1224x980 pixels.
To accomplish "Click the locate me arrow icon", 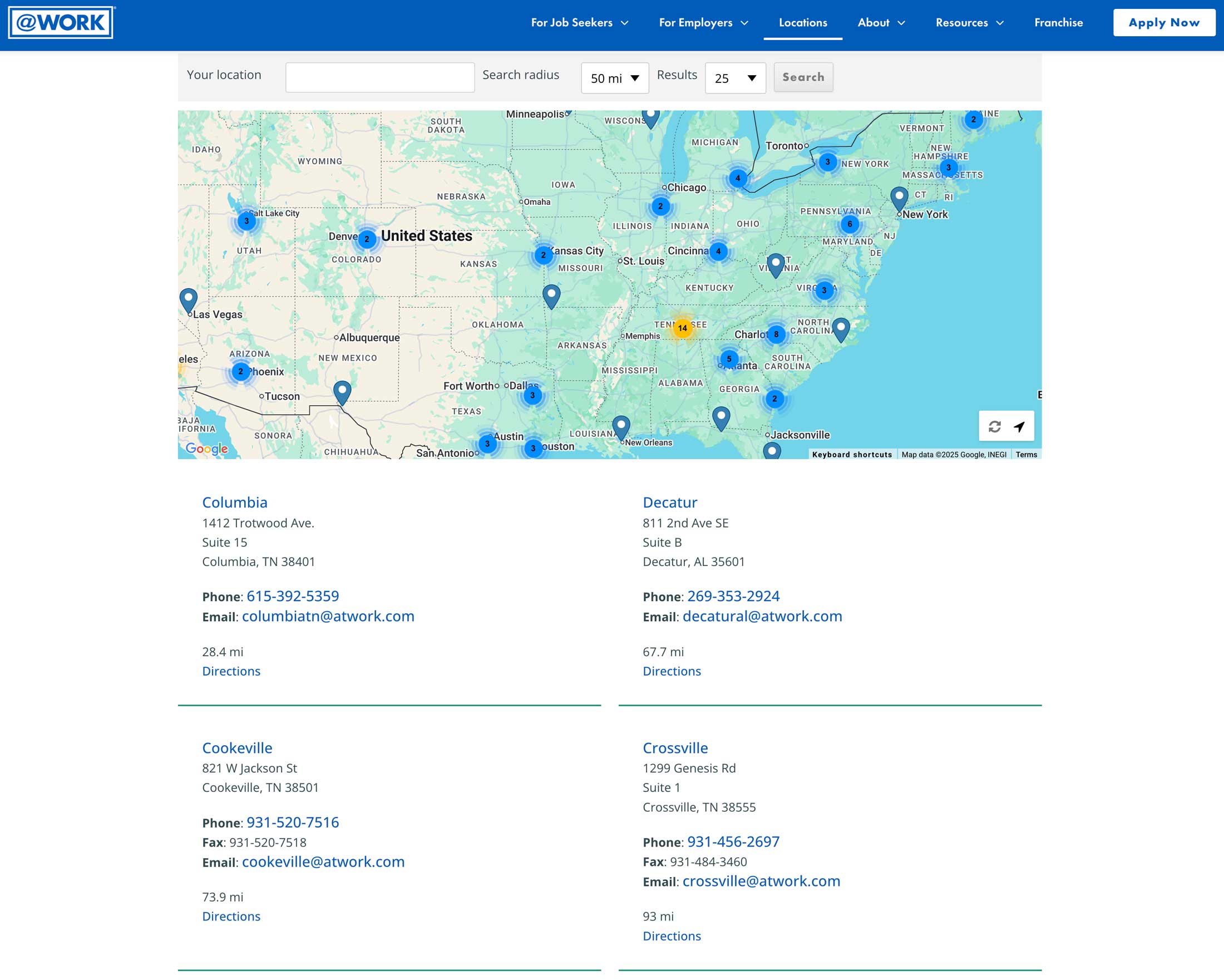I will [1019, 426].
